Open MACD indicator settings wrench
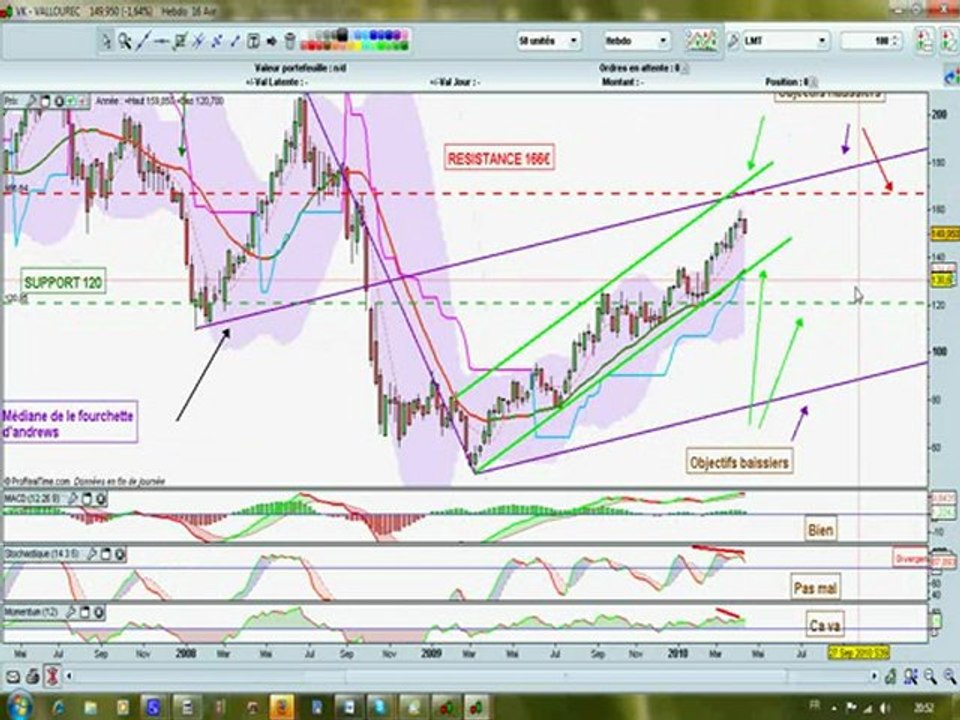The image size is (960, 720). point(72,499)
